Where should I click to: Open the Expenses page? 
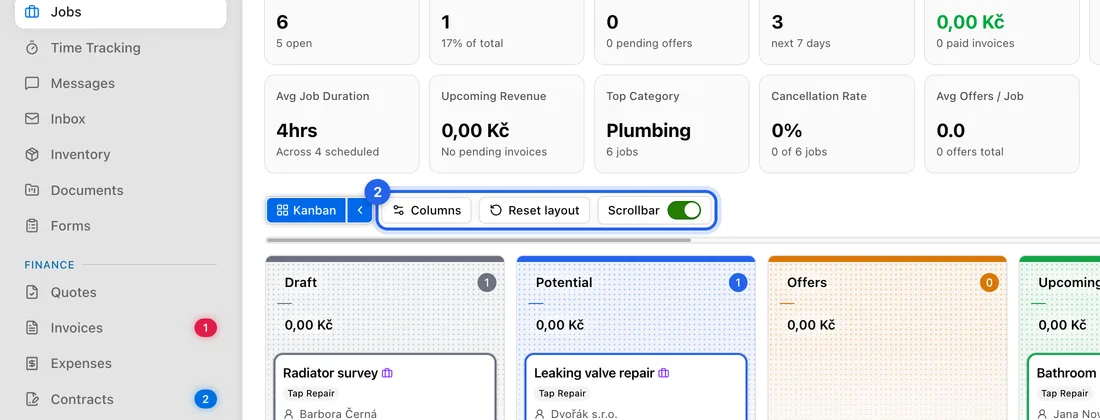point(120,363)
